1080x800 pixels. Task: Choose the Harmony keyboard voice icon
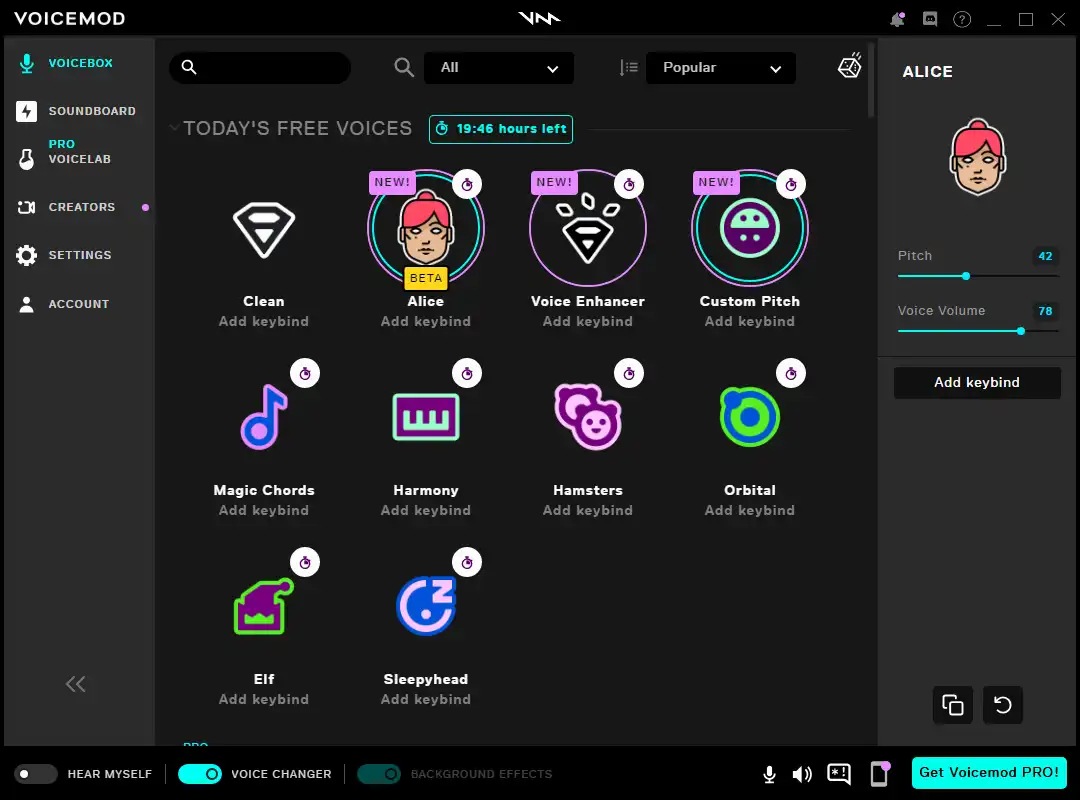(426, 417)
